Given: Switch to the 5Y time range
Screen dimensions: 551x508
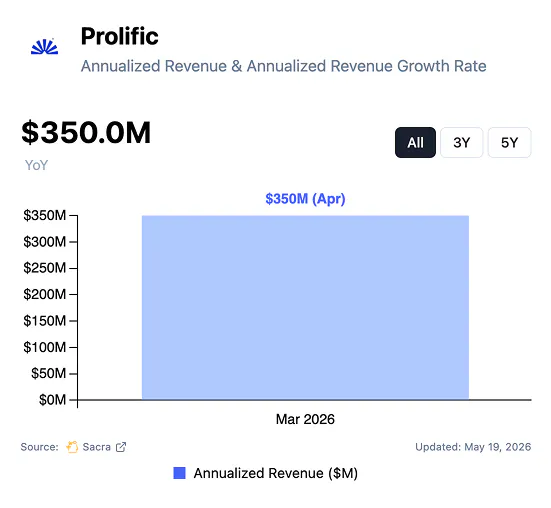Looking at the screenshot, I should coord(510,143).
